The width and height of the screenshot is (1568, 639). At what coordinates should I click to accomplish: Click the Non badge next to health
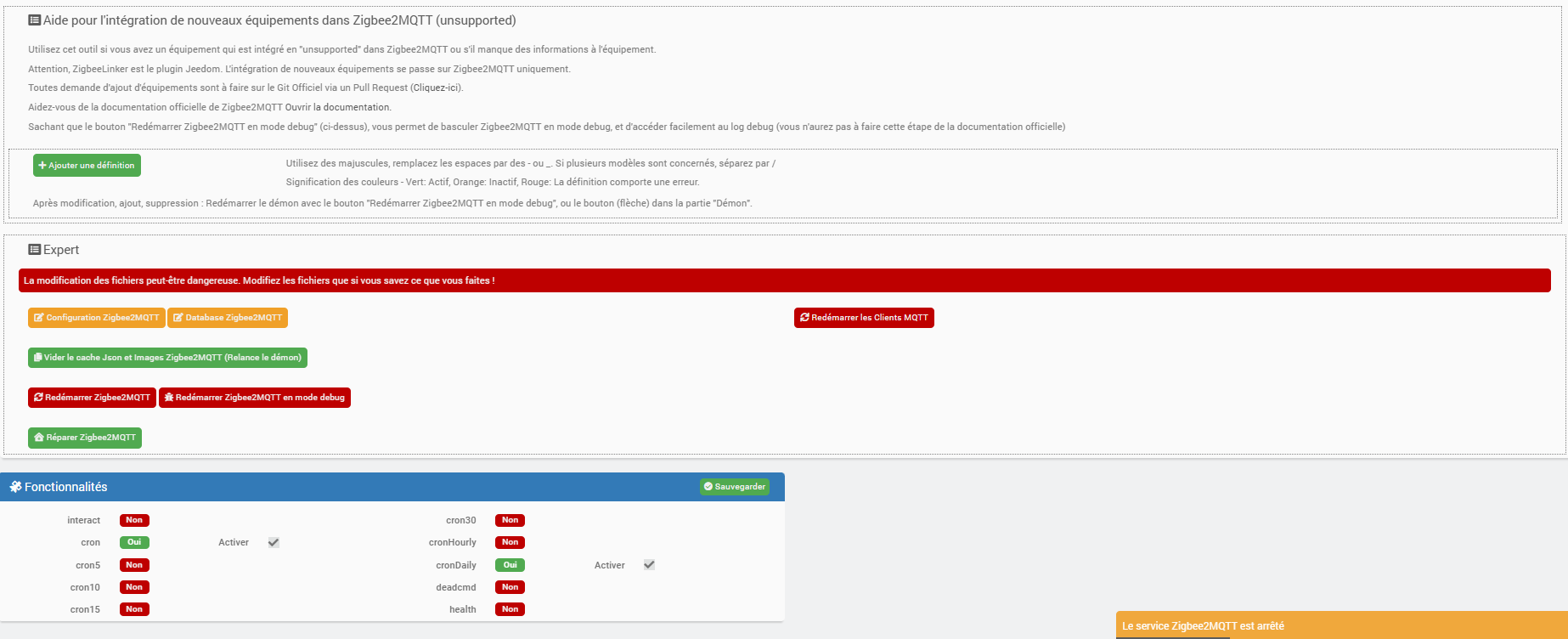tap(510, 609)
